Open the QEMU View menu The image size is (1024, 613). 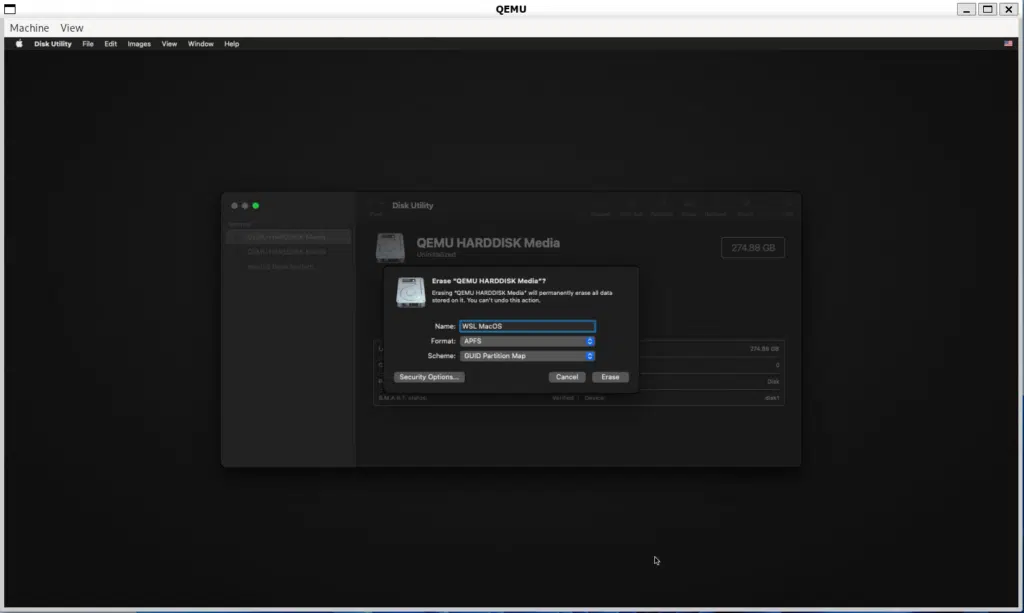point(72,28)
